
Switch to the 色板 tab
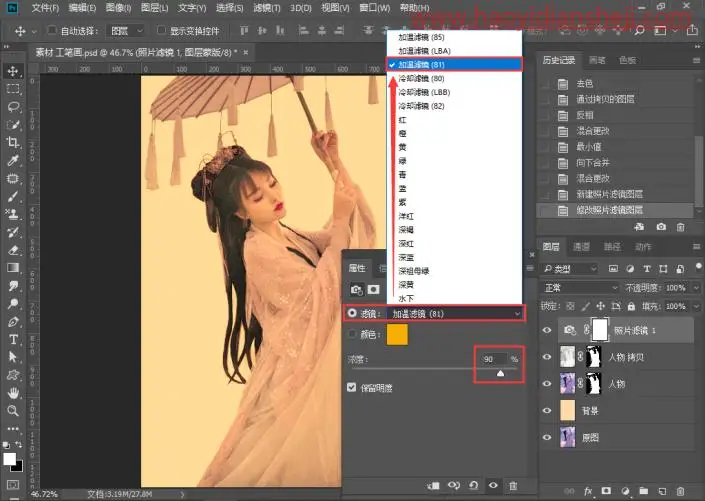pyautogui.click(x=627, y=60)
